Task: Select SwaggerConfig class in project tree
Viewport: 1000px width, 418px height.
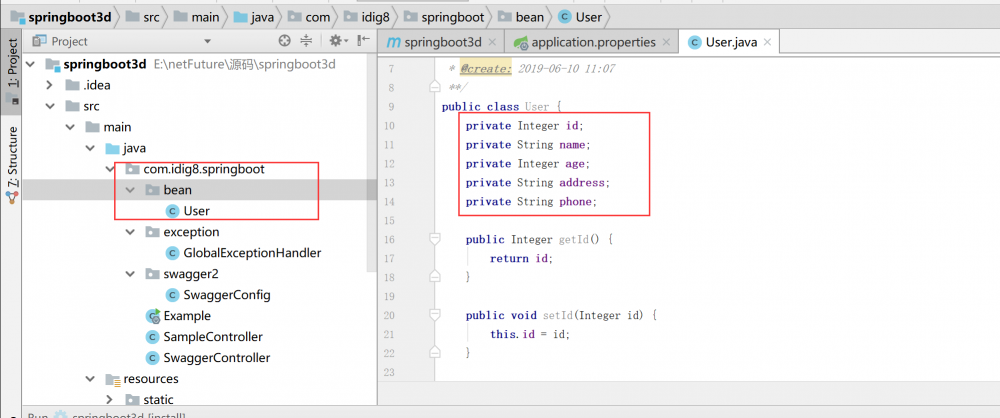Action: point(226,295)
